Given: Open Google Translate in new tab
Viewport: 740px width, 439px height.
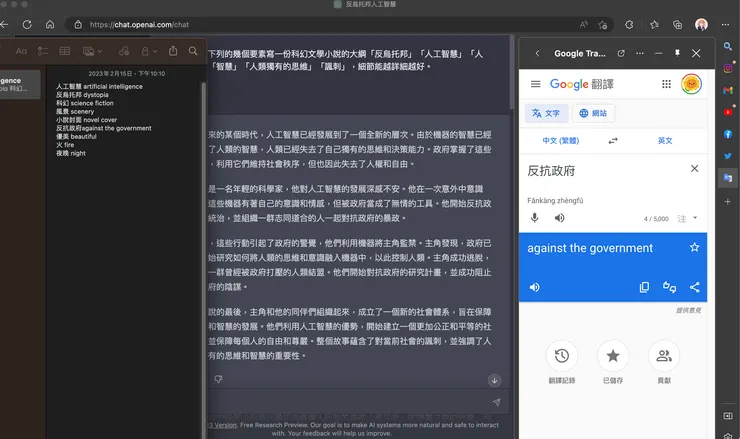Looking at the screenshot, I should [621, 53].
